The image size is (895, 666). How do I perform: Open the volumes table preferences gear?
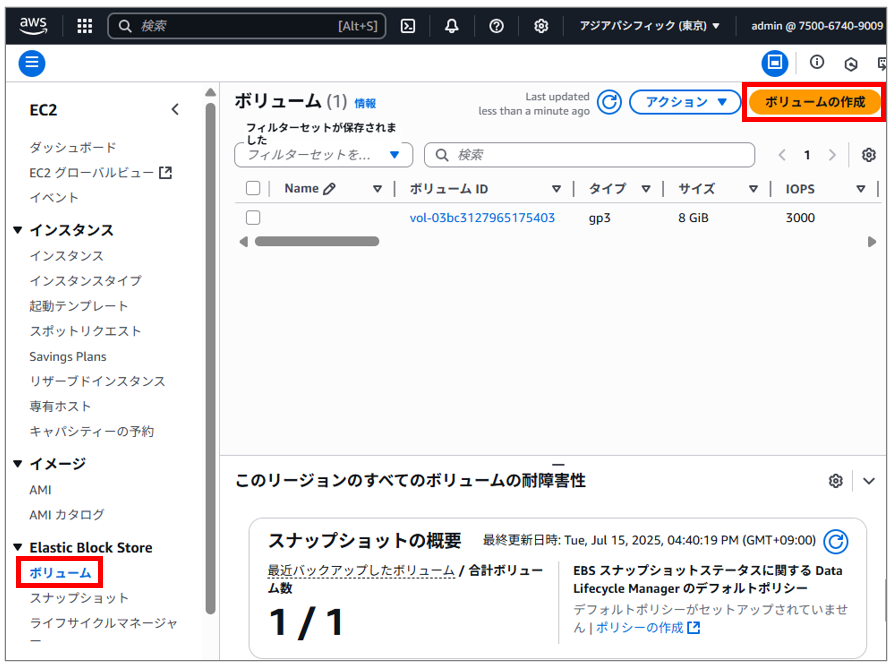point(869,155)
